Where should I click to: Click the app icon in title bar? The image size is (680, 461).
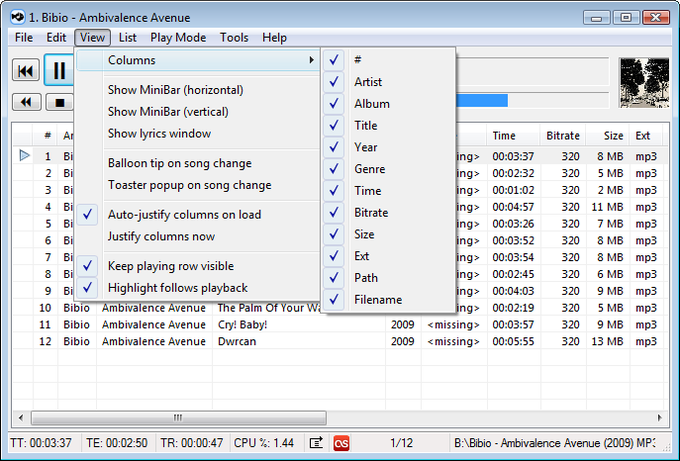tap(17, 17)
